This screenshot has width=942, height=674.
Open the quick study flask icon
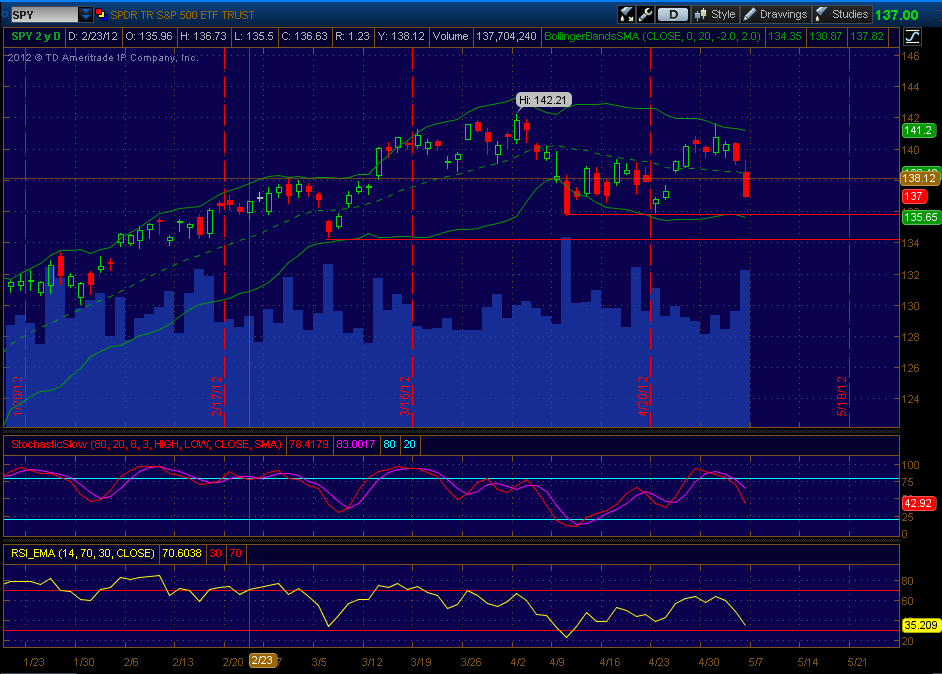tap(626, 14)
